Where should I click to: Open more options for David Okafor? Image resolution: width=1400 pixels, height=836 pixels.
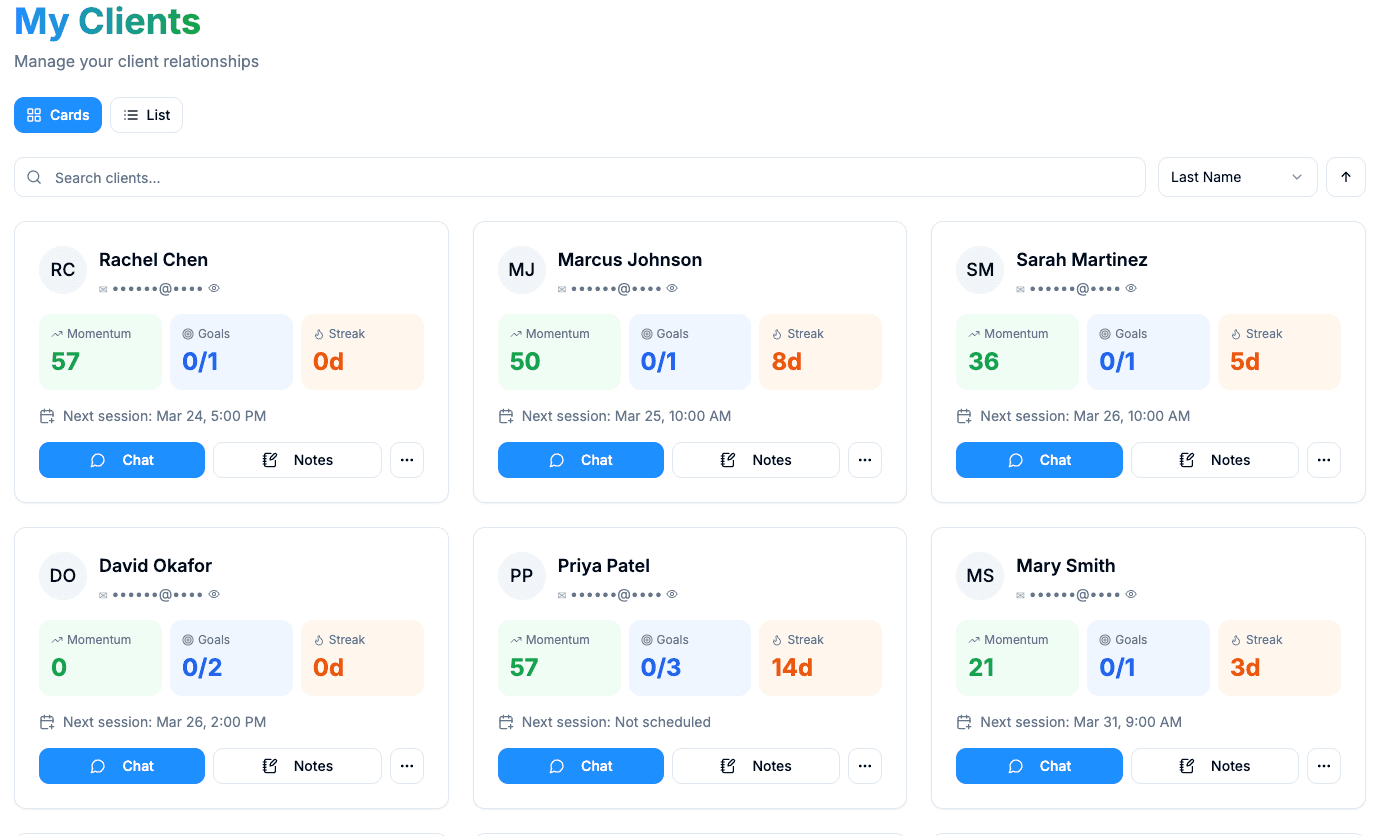[407, 766]
